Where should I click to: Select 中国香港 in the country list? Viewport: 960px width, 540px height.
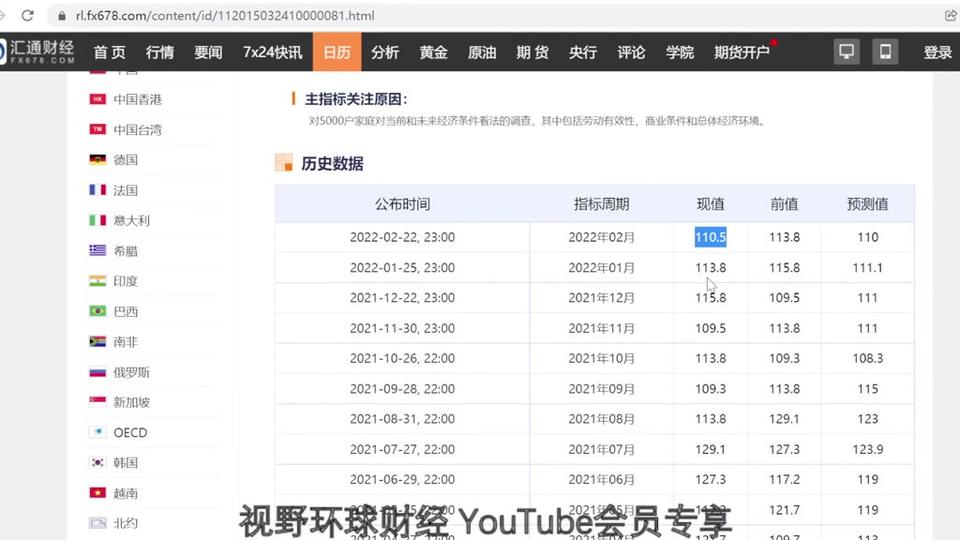[x=138, y=99]
